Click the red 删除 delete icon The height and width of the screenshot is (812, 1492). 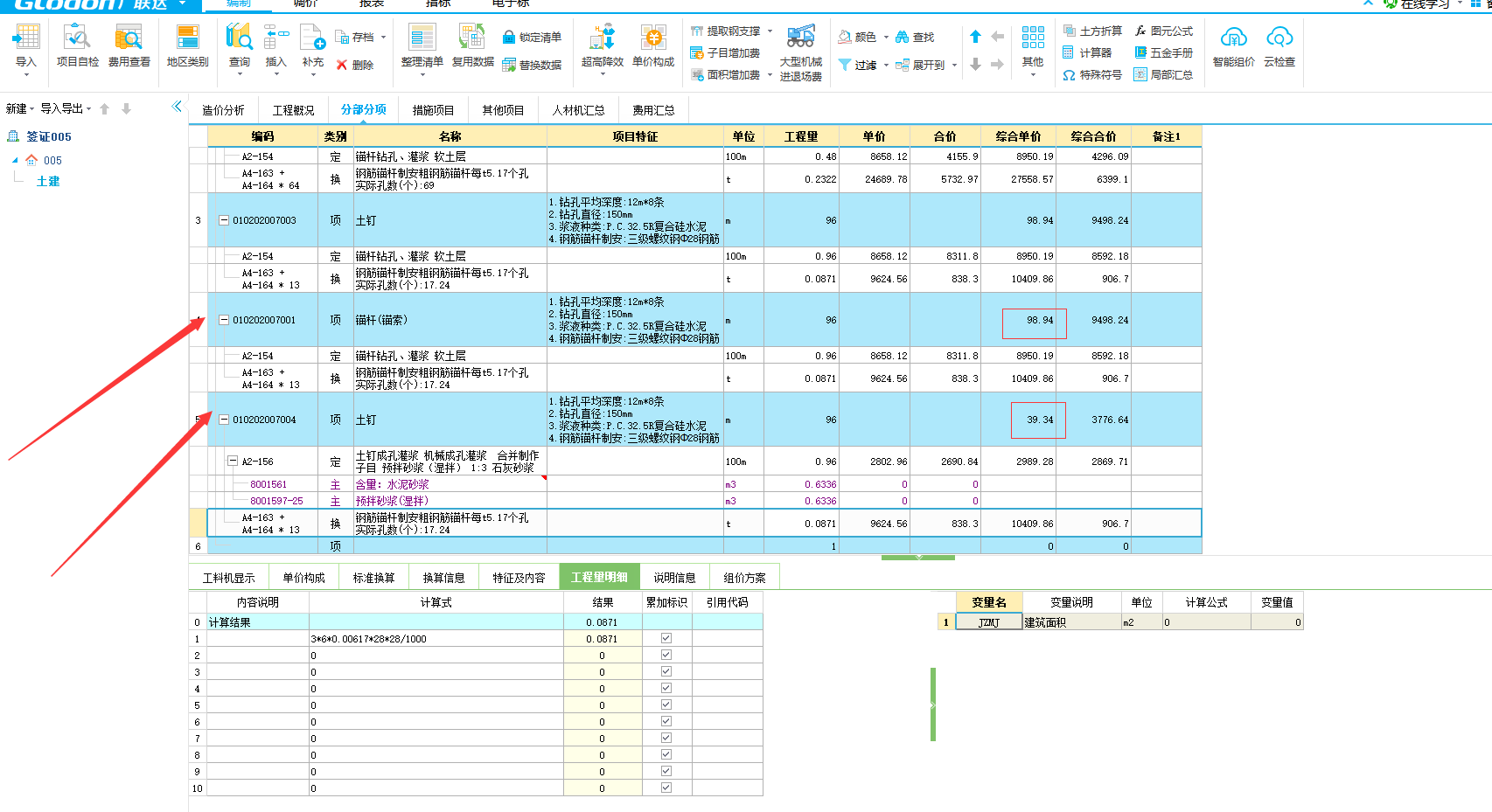(x=342, y=65)
